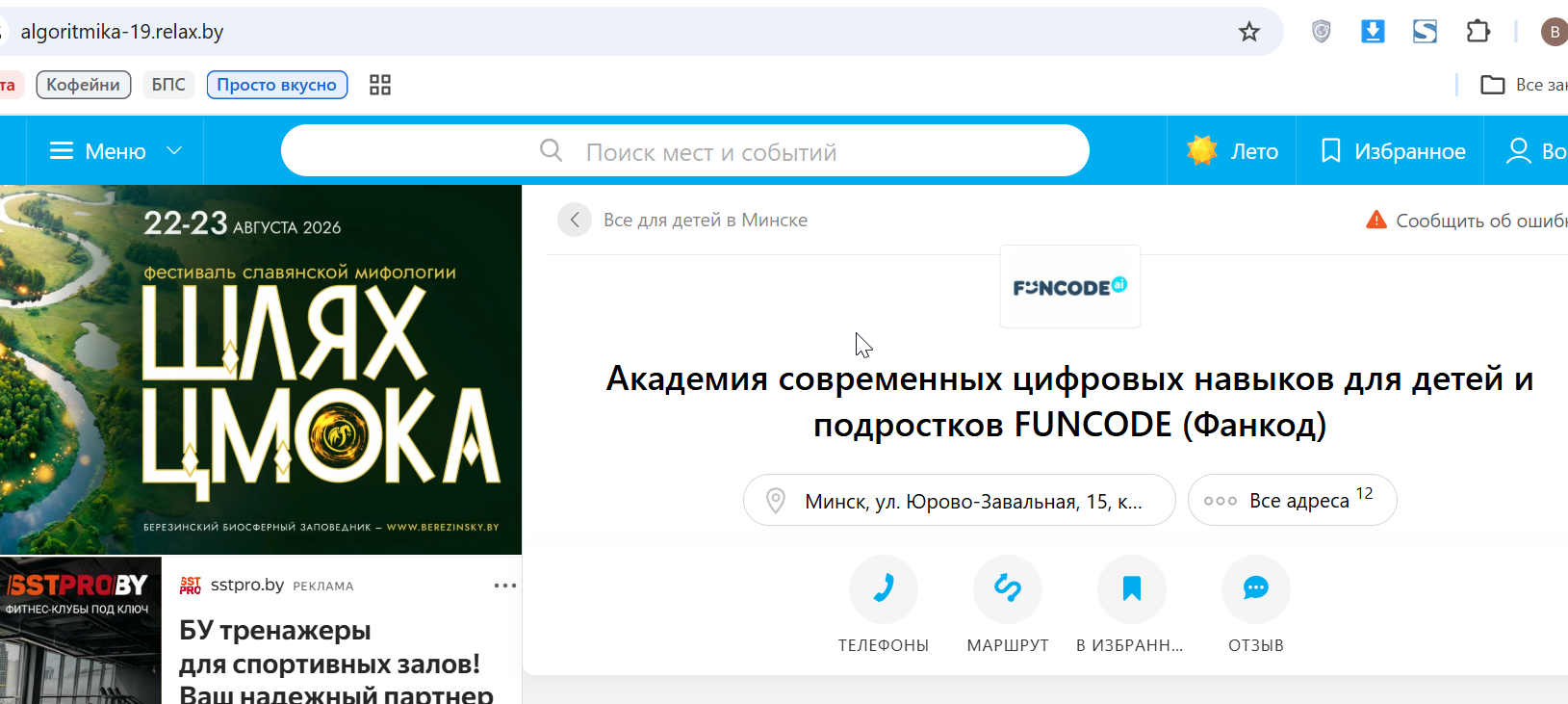The height and width of the screenshot is (704, 1568).
Task: Click the Все для детей в Минске link
Action: [706, 220]
